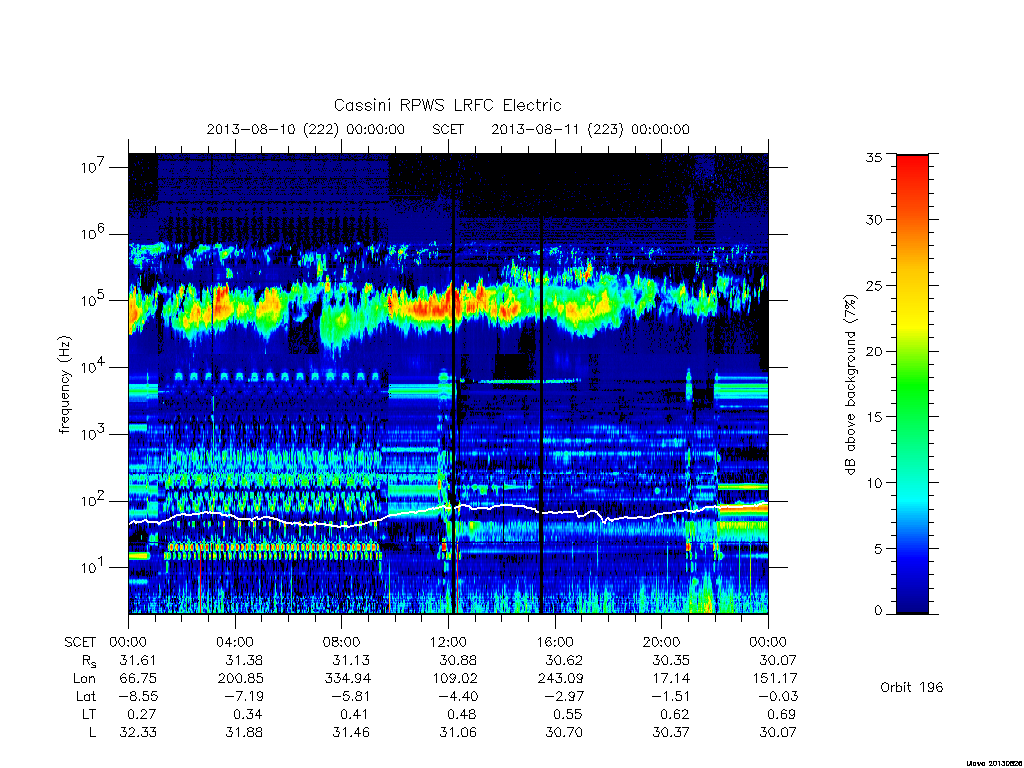1024x768 pixels.
Task: Click the 10^1 frequency tick label
Action: [x=93, y=566]
